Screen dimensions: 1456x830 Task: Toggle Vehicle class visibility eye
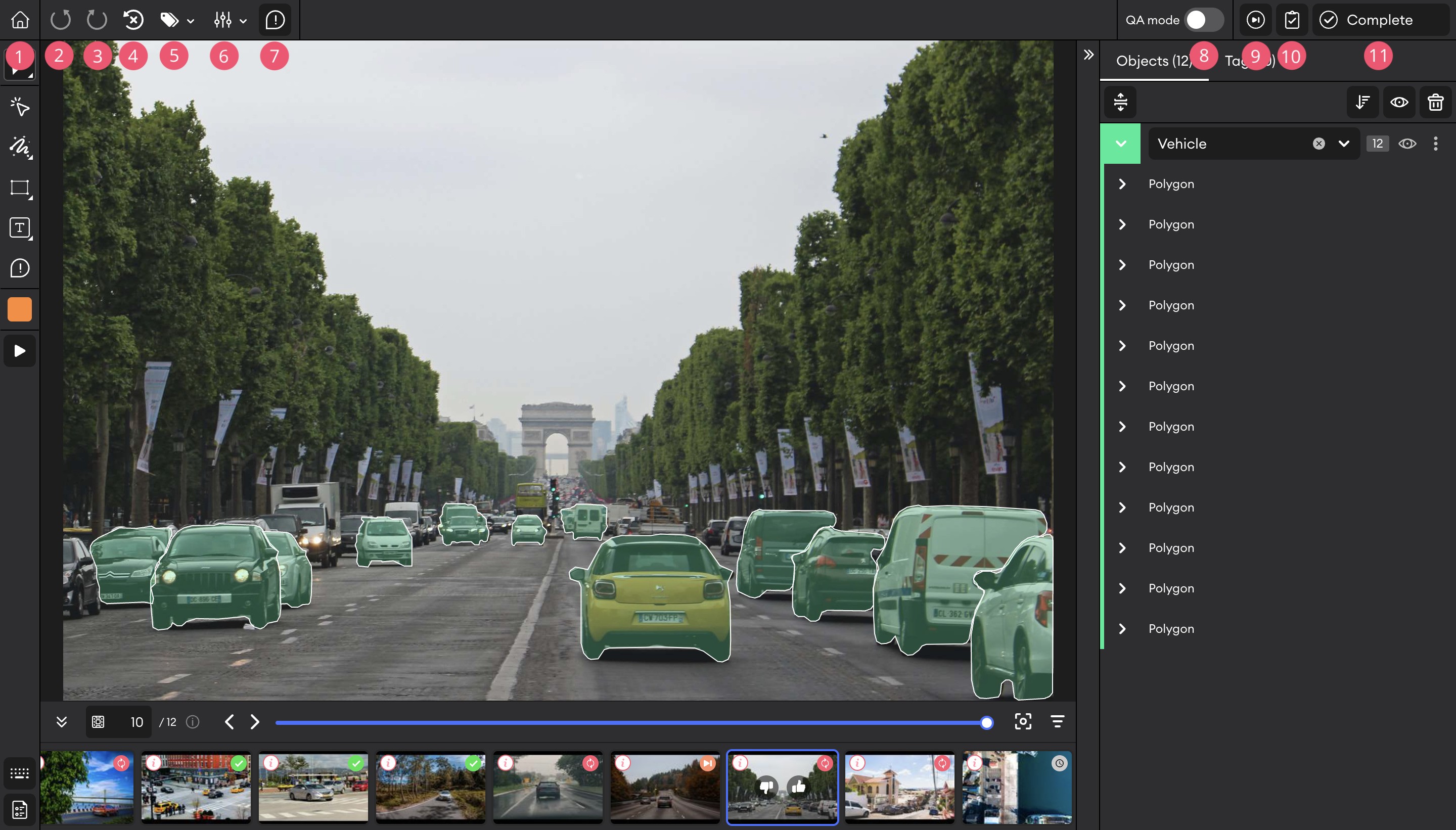pos(1407,144)
